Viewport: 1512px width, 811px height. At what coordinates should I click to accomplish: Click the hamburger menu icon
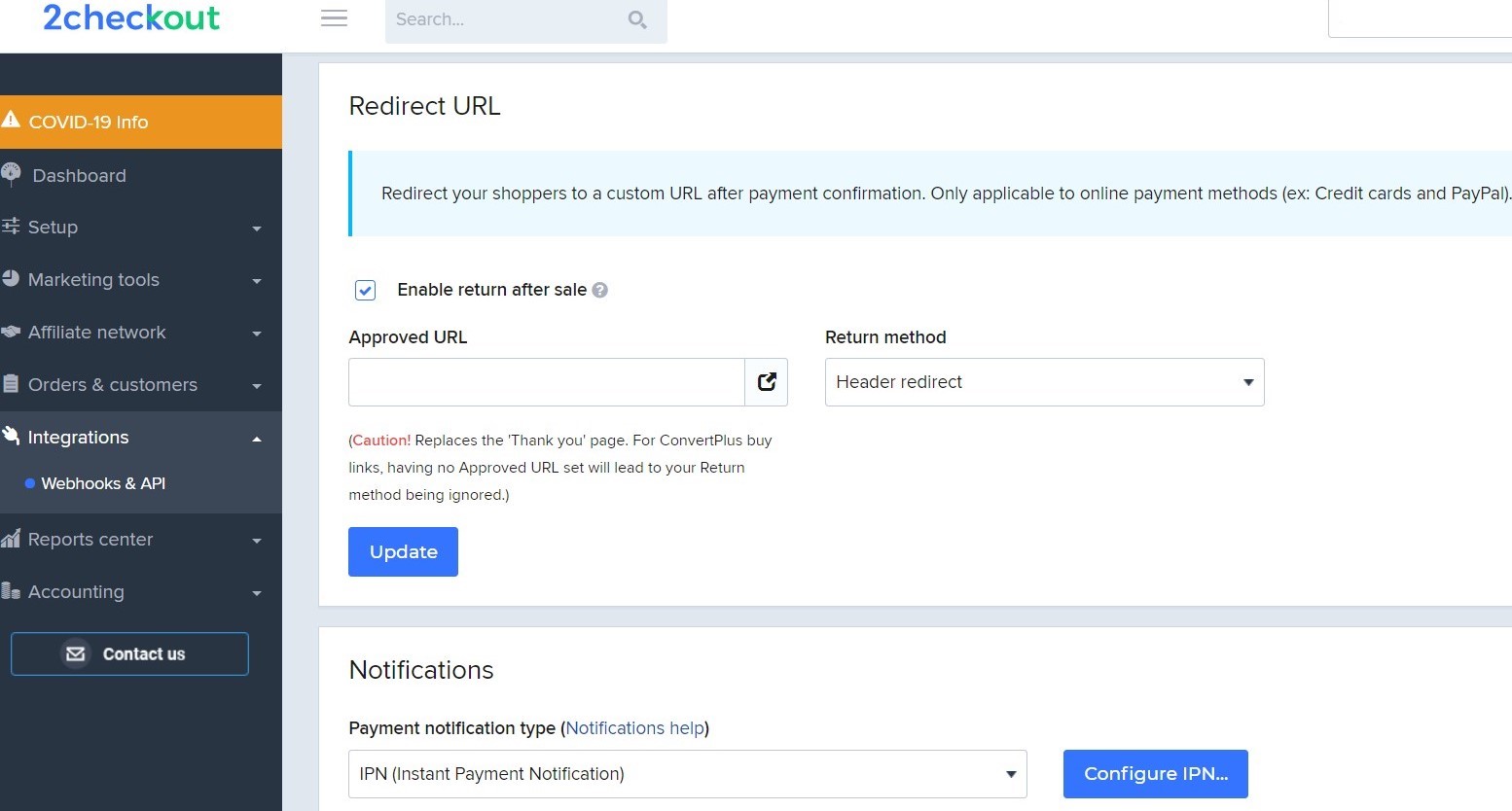point(334,18)
